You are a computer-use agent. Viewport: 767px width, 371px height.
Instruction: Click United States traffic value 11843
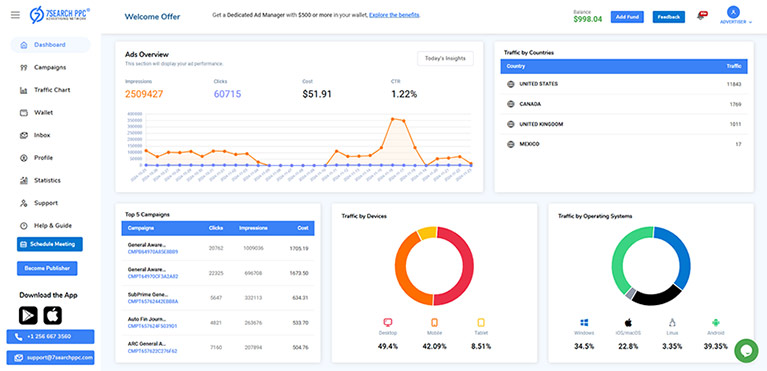pos(734,84)
